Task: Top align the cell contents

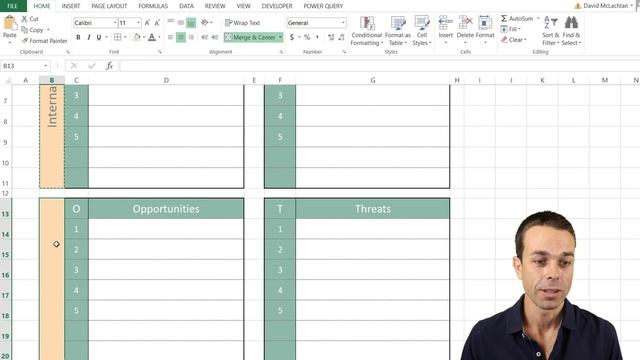Action: (x=171, y=22)
